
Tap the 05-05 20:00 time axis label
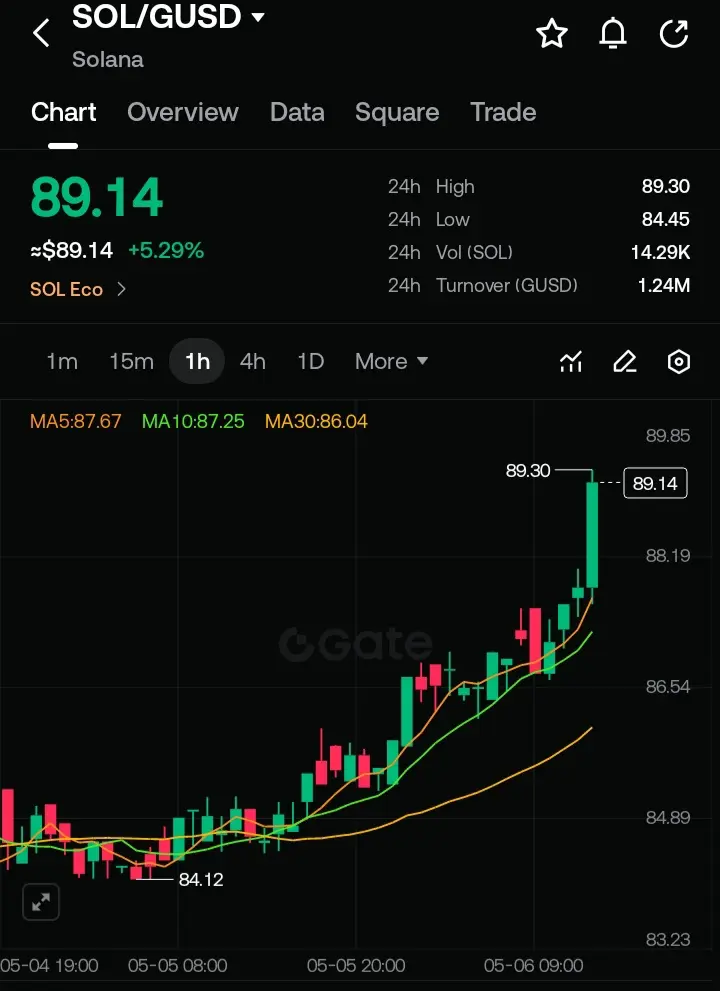pos(356,966)
